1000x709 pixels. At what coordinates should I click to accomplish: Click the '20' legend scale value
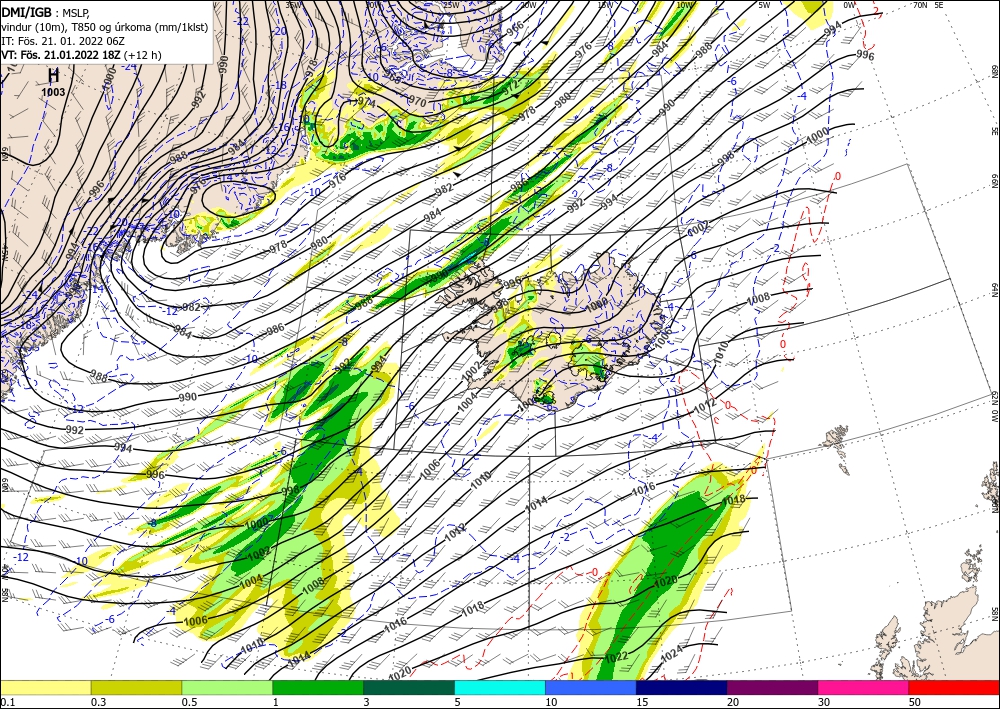[733, 702]
